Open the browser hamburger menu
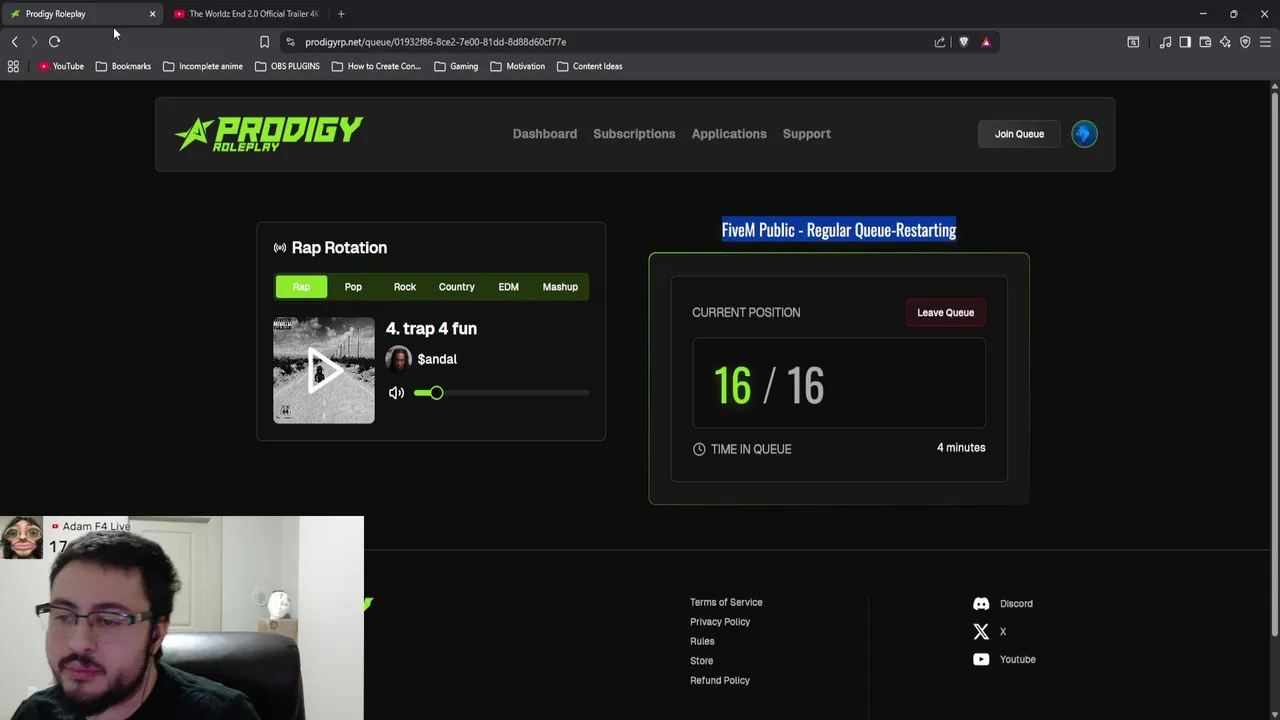The height and width of the screenshot is (720, 1280). click(x=1265, y=42)
